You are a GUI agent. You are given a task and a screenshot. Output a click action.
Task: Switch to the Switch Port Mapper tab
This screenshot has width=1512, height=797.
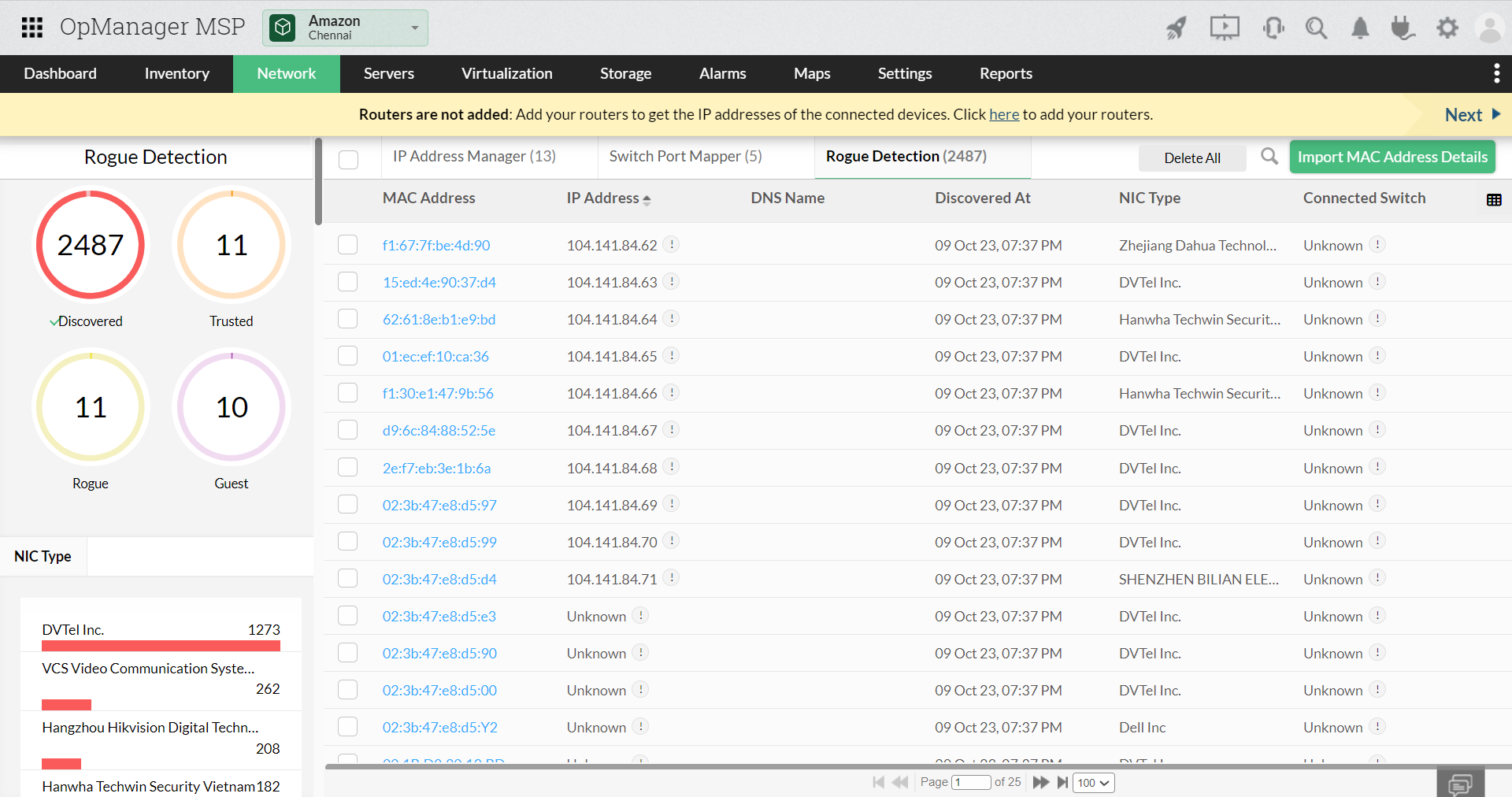click(684, 156)
